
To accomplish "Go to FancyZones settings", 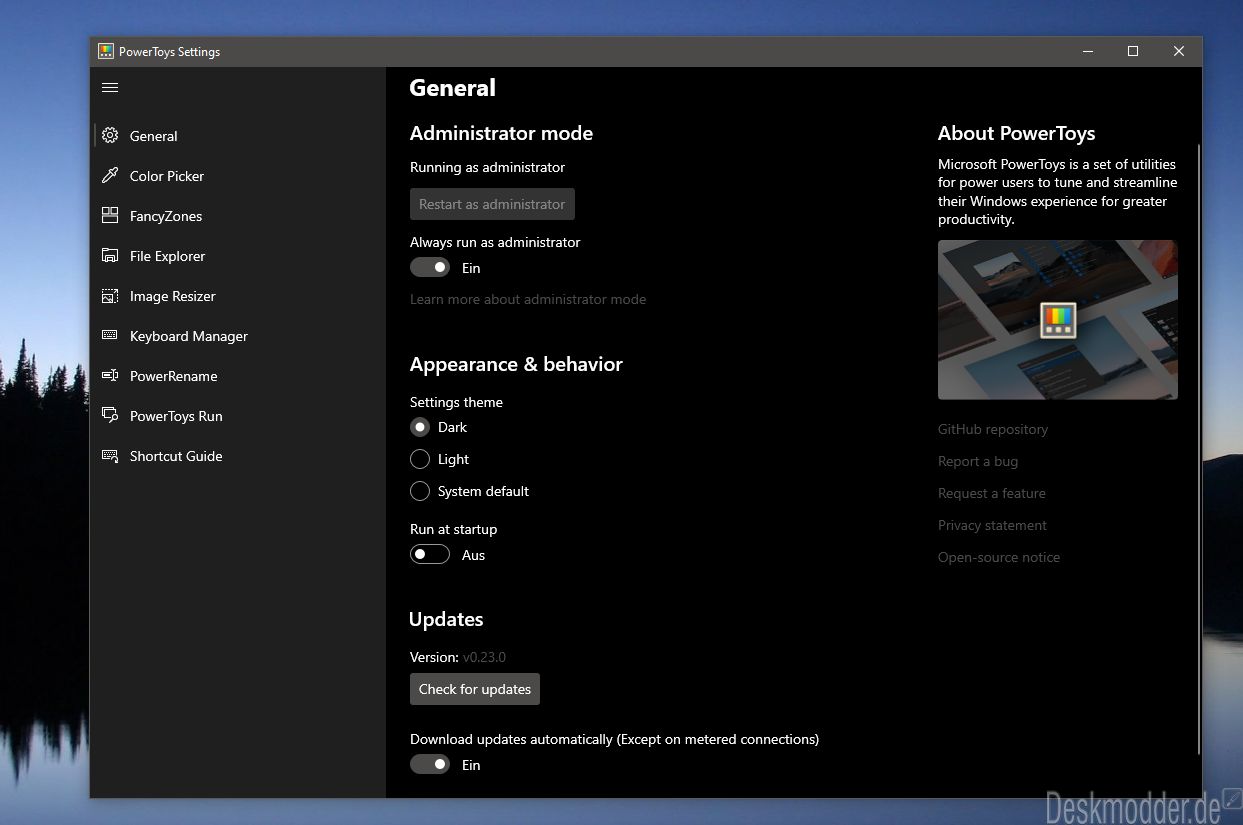I will coord(238,216).
